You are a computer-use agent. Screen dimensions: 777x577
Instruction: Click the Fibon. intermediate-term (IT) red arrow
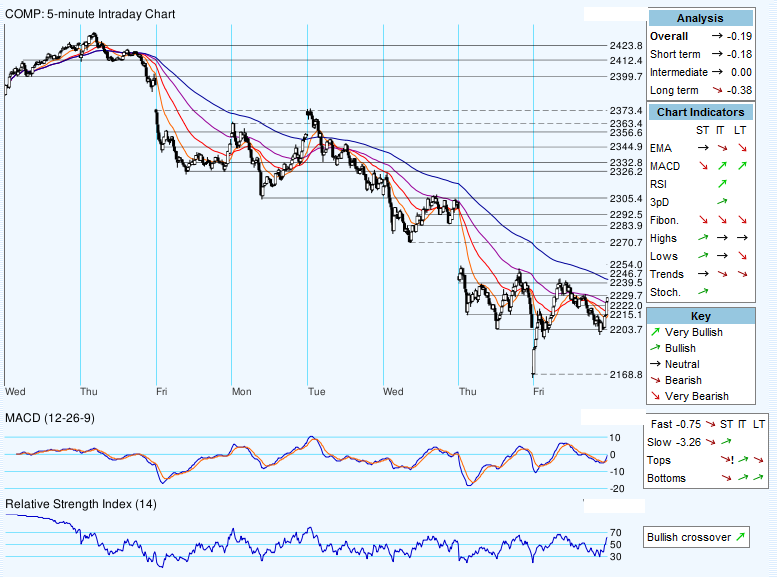(x=722, y=220)
